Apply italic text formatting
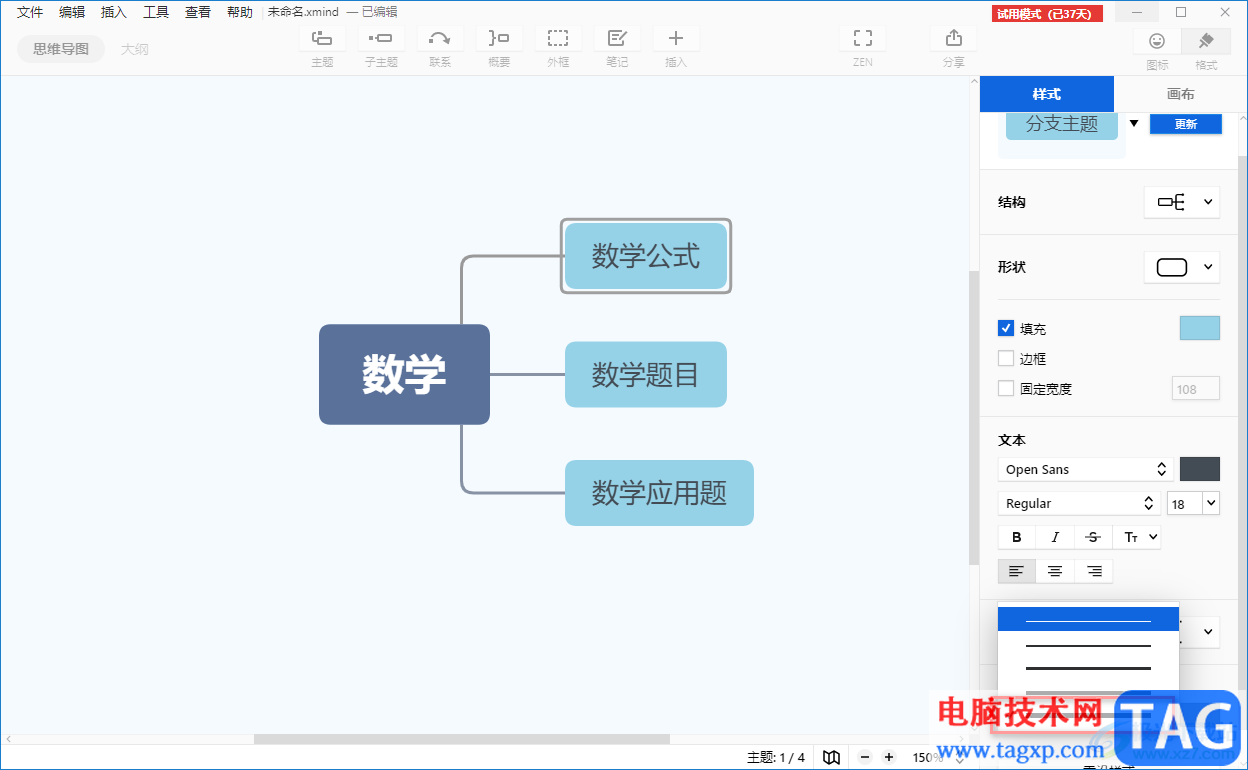This screenshot has height=770, width=1248. coord(1055,537)
